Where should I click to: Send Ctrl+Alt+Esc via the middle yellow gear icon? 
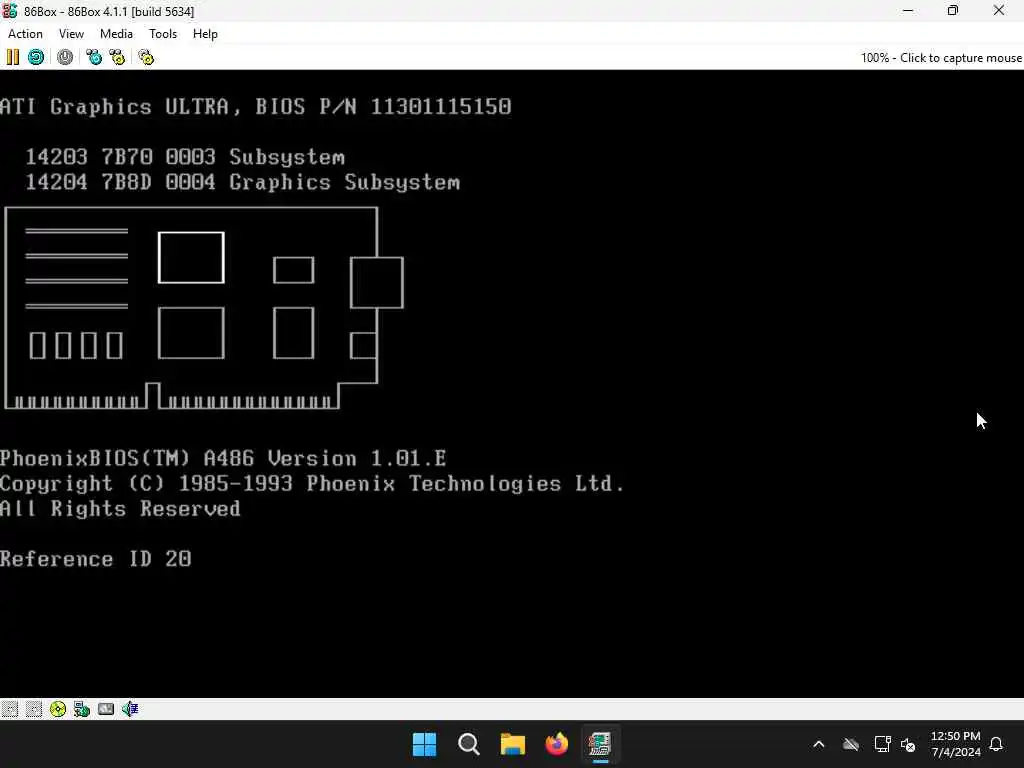click(117, 57)
